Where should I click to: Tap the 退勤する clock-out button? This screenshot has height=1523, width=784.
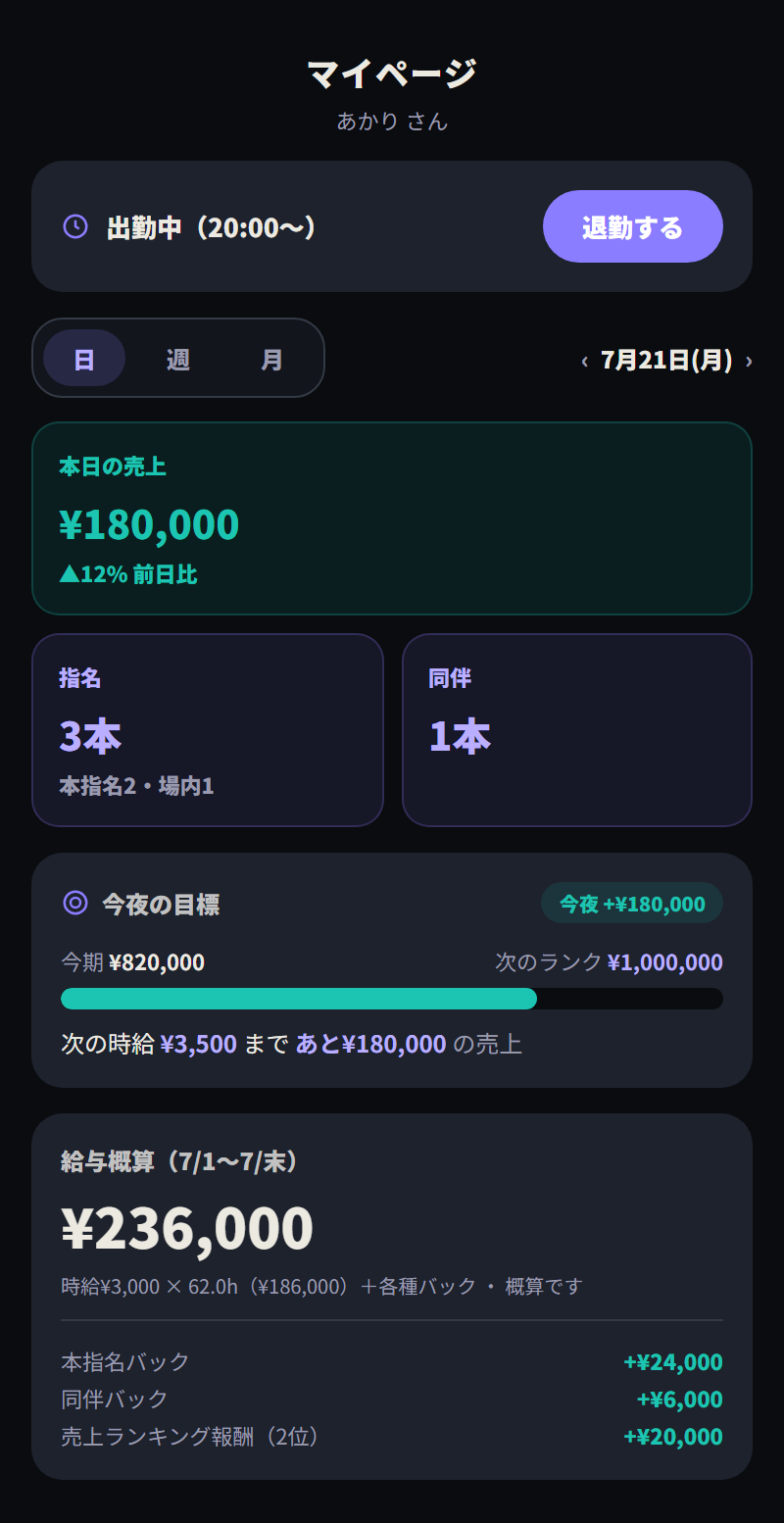click(x=633, y=226)
